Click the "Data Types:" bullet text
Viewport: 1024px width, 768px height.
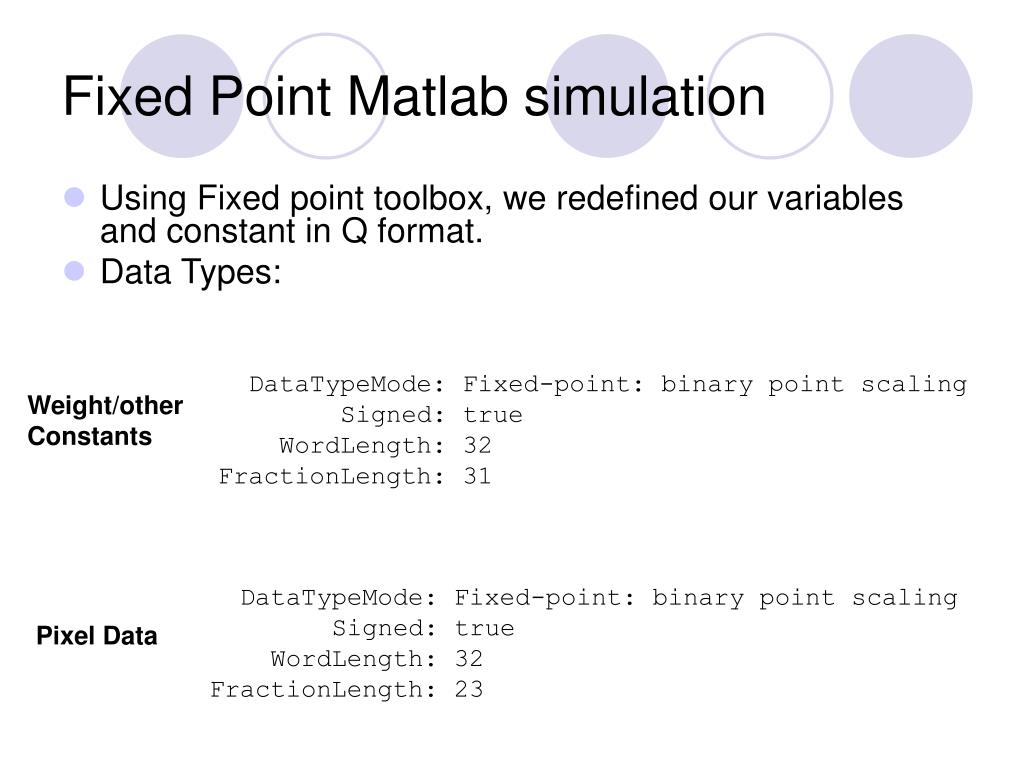(x=191, y=271)
